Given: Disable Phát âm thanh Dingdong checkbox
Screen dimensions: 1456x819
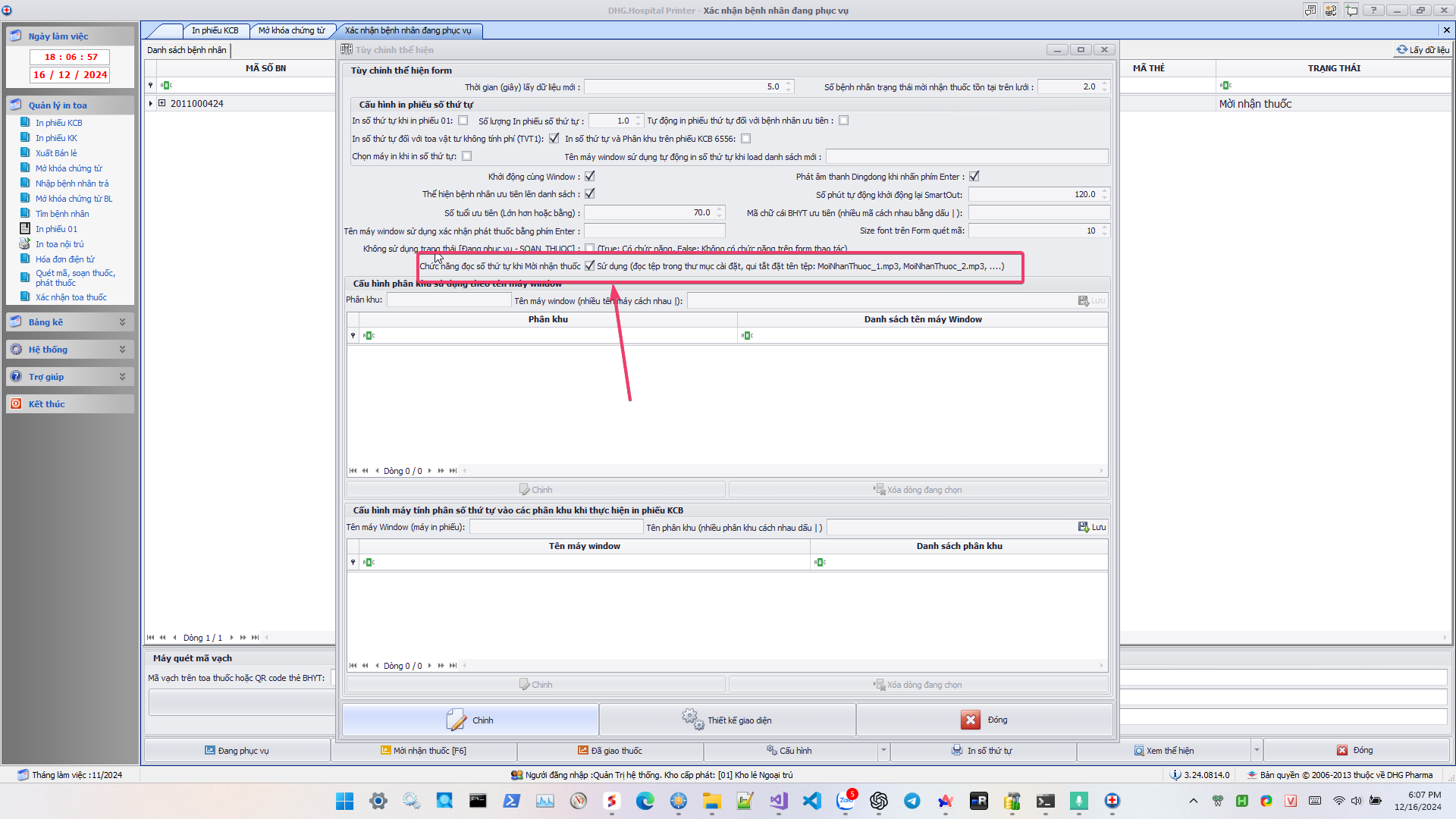Looking at the screenshot, I should point(974,176).
